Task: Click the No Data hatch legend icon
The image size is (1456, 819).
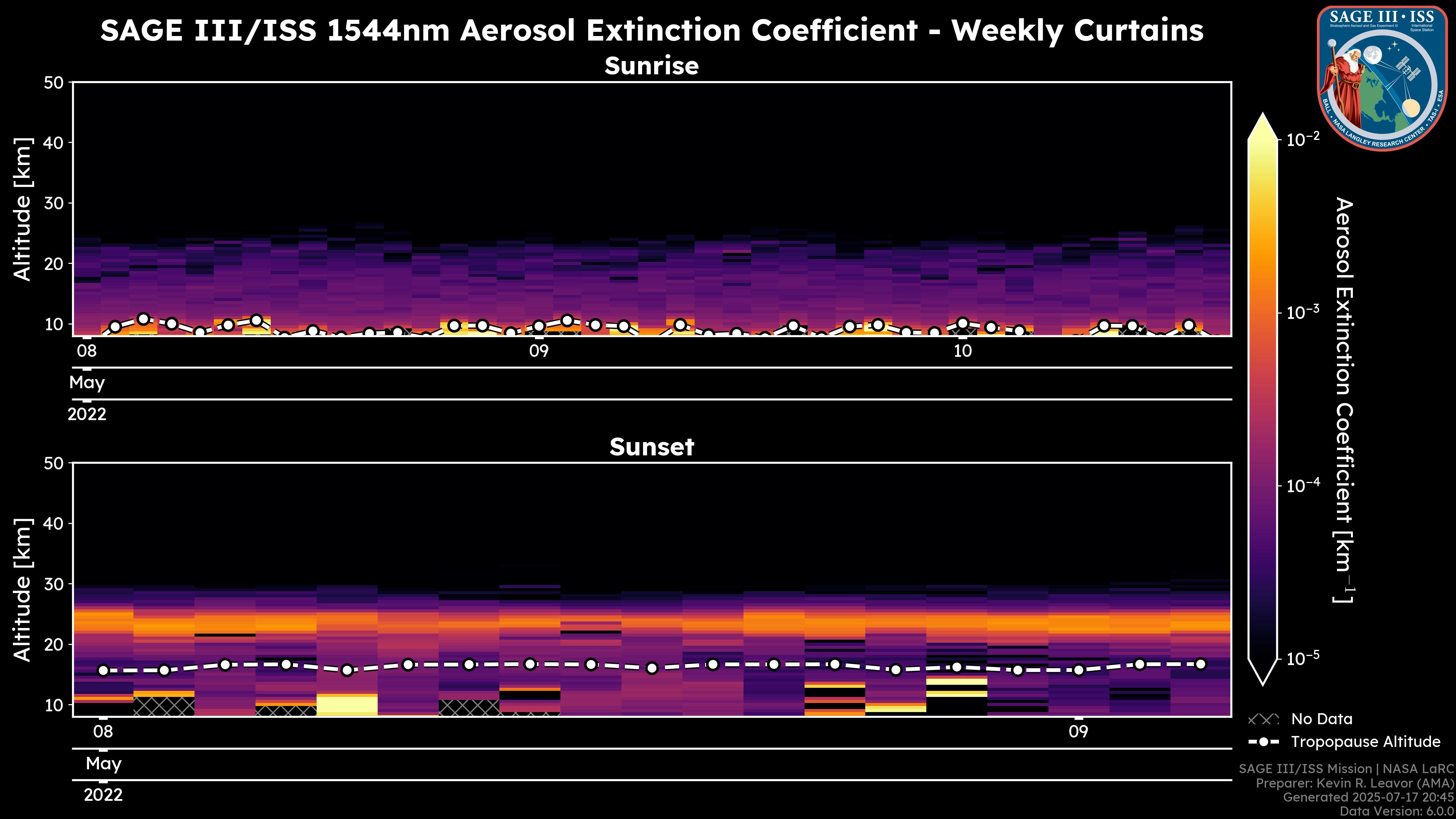Action: tap(1263, 720)
